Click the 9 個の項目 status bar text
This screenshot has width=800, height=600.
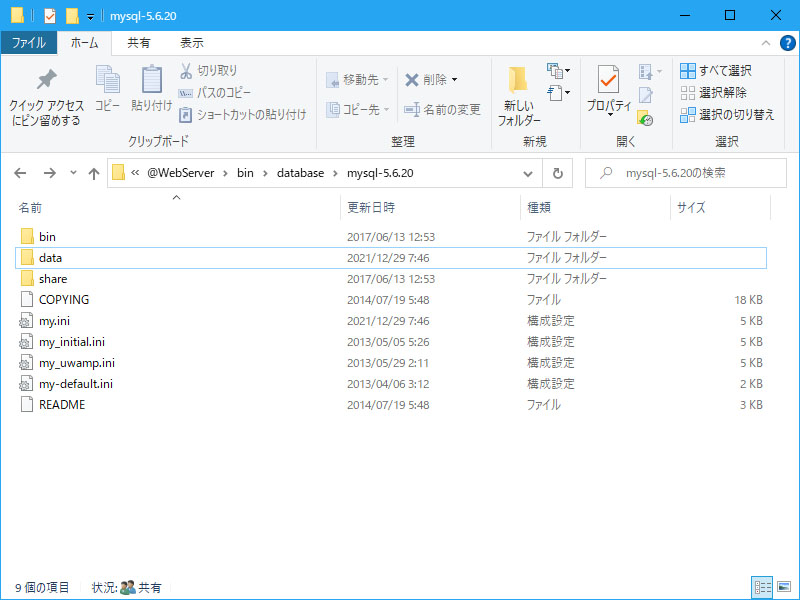(x=42, y=588)
